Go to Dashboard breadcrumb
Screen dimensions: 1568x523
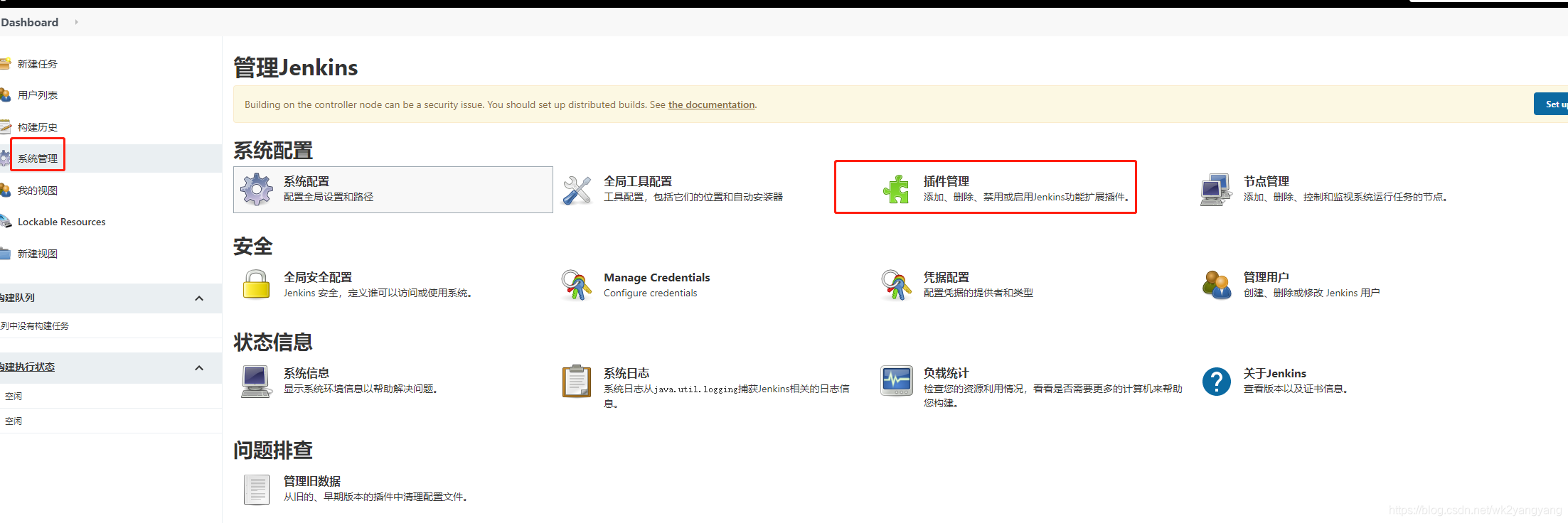point(29,22)
